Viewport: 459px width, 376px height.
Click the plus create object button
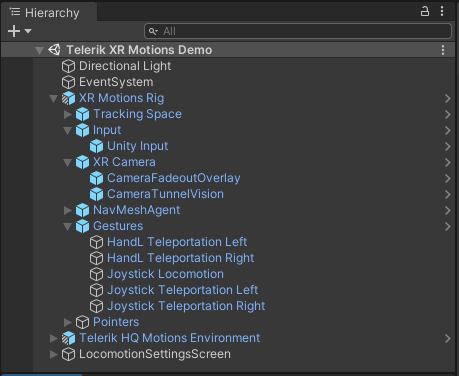pyautogui.click(x=14, y=31)
